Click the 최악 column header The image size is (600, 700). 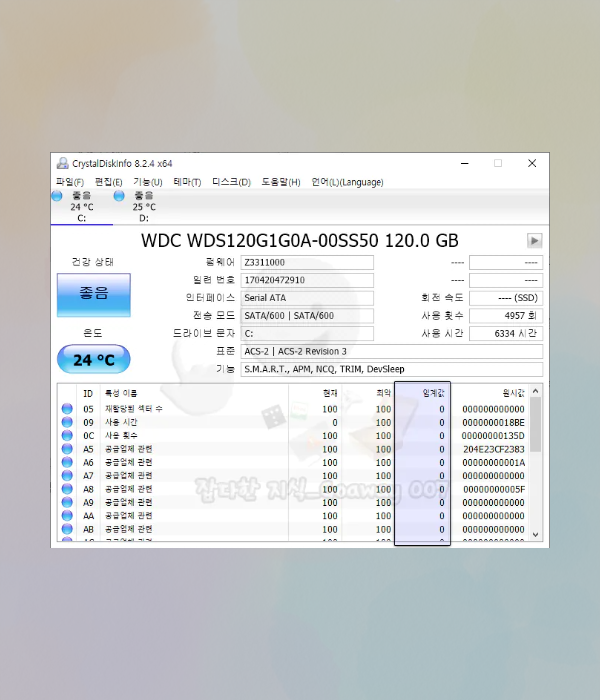coord(383,393)
